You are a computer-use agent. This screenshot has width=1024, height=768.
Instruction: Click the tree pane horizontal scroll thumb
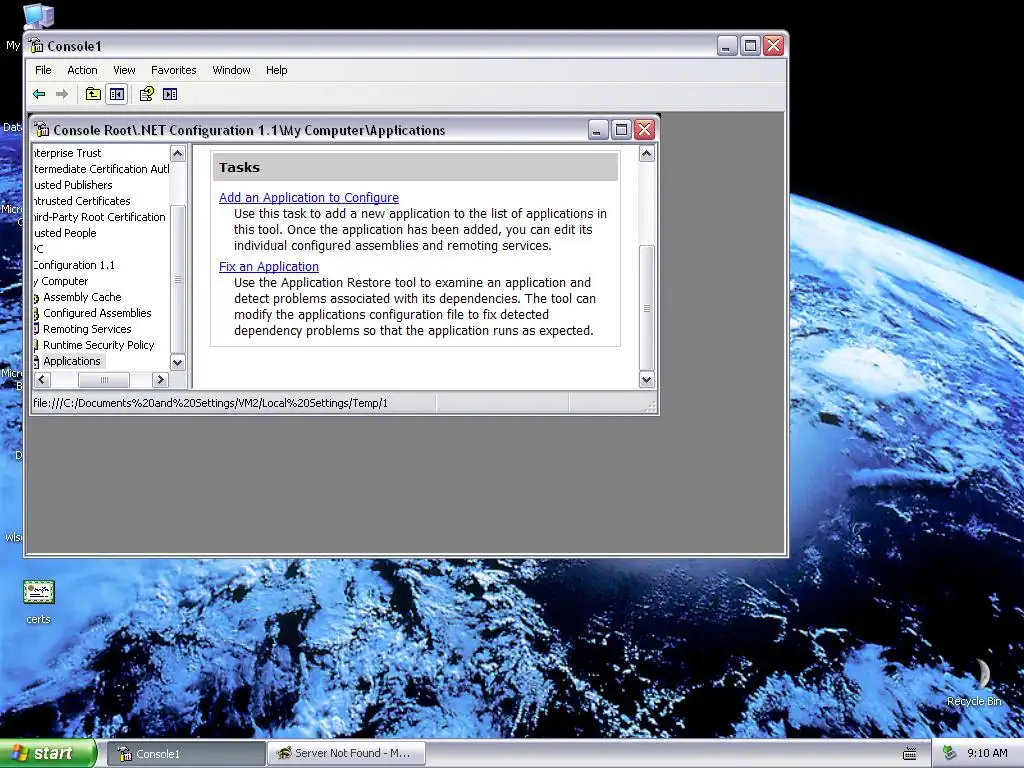[x=104, y=379]
